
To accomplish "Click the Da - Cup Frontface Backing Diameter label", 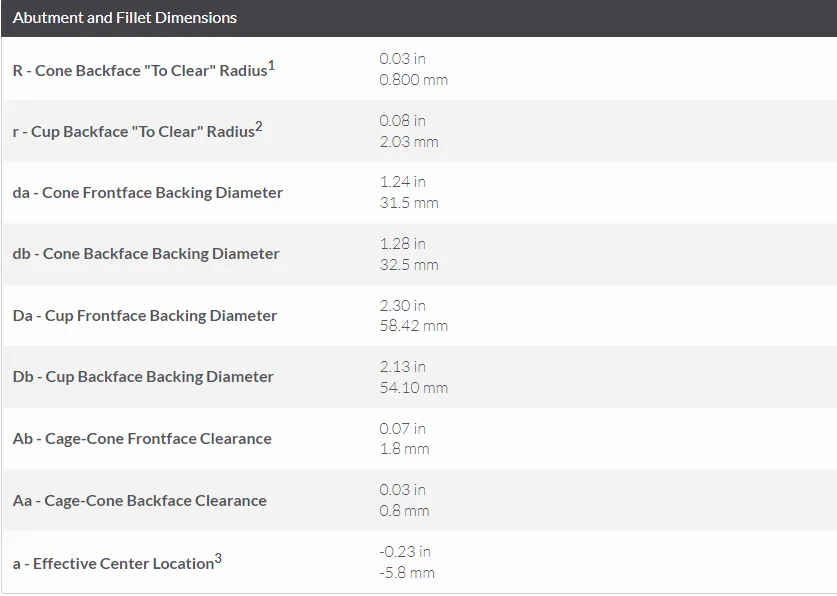I will 144,315.
